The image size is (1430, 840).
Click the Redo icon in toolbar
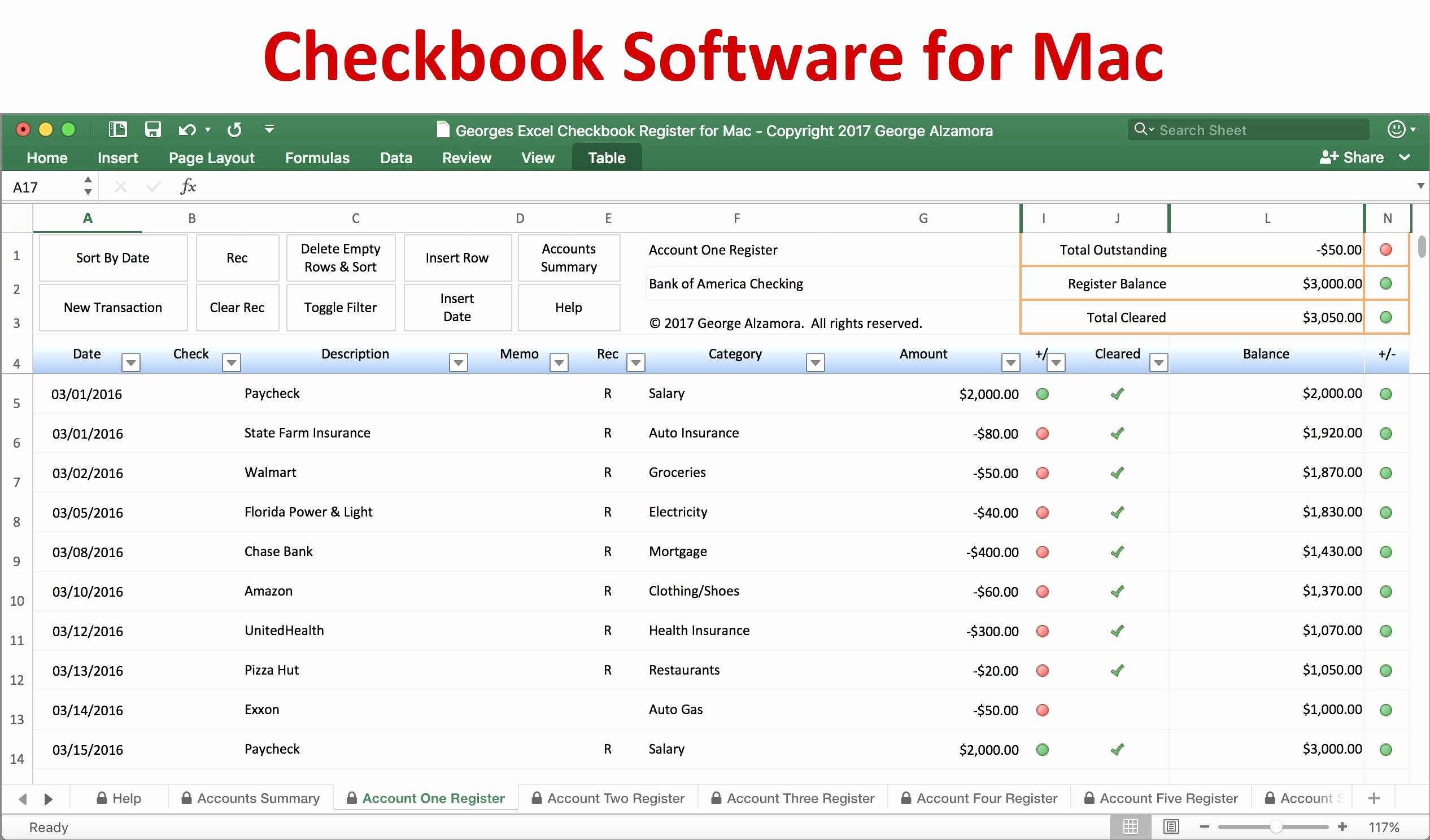234,130
